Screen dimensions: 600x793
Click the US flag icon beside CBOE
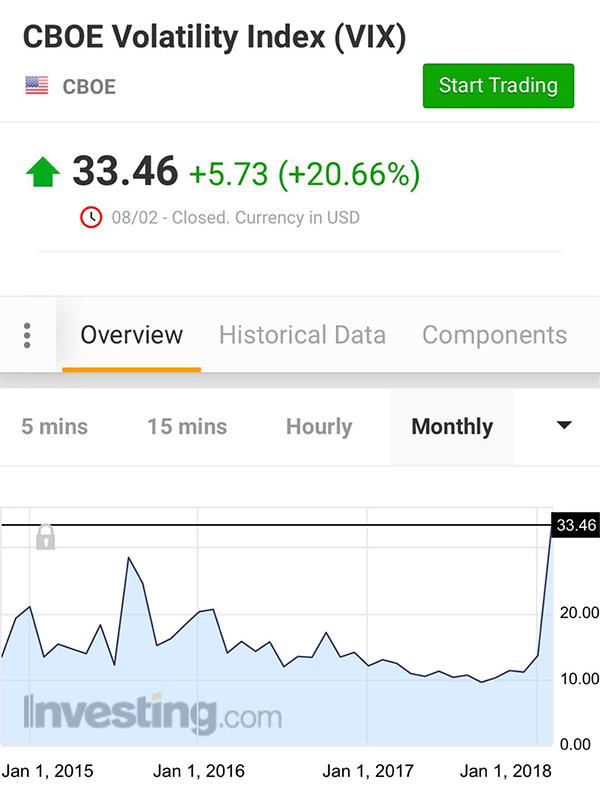pos(37,86)
